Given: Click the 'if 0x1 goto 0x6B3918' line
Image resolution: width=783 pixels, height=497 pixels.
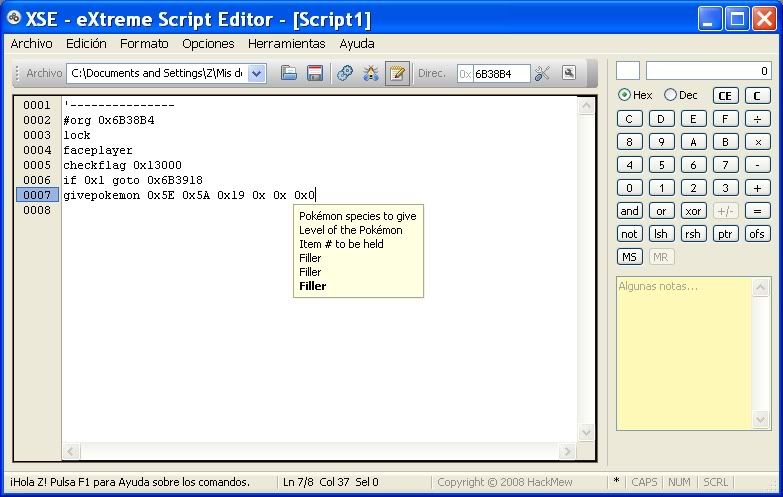Looking at the screenshot, I should coord(133,180).
